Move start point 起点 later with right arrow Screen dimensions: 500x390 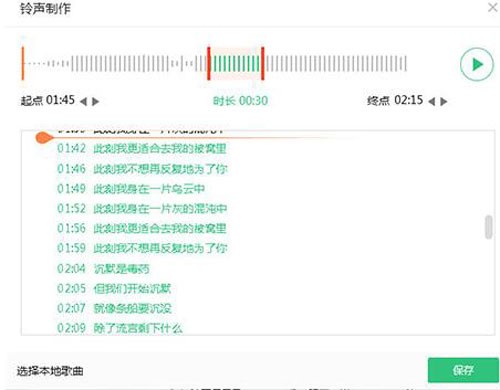96,101
